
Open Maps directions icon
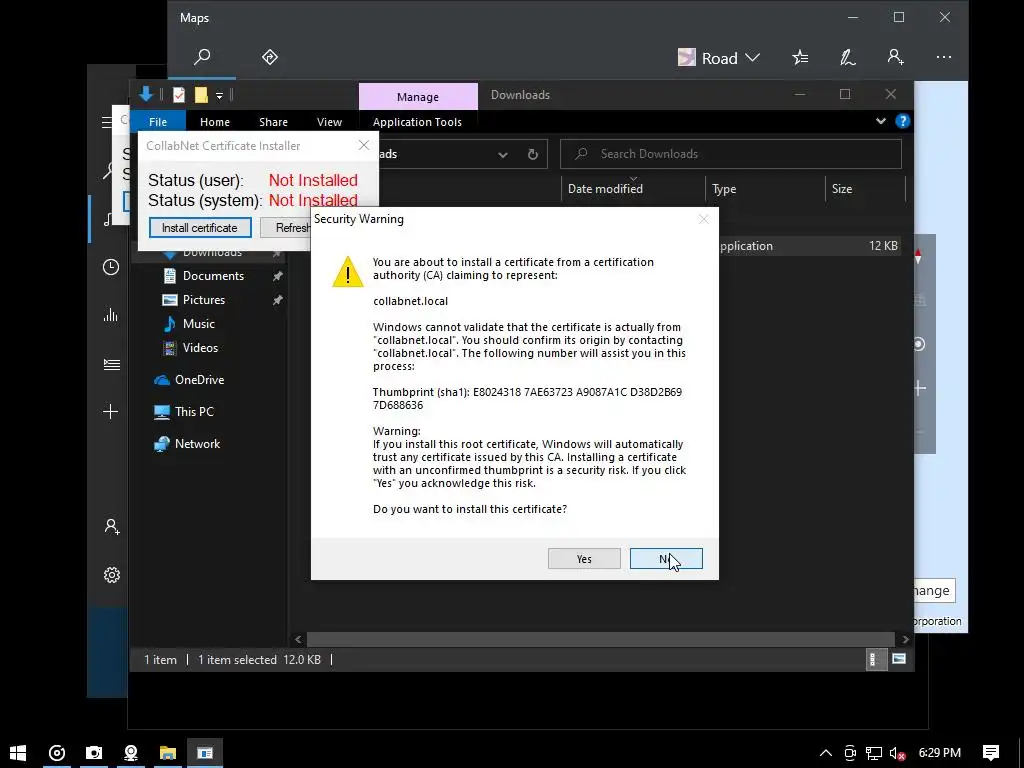tap(270, 57)
